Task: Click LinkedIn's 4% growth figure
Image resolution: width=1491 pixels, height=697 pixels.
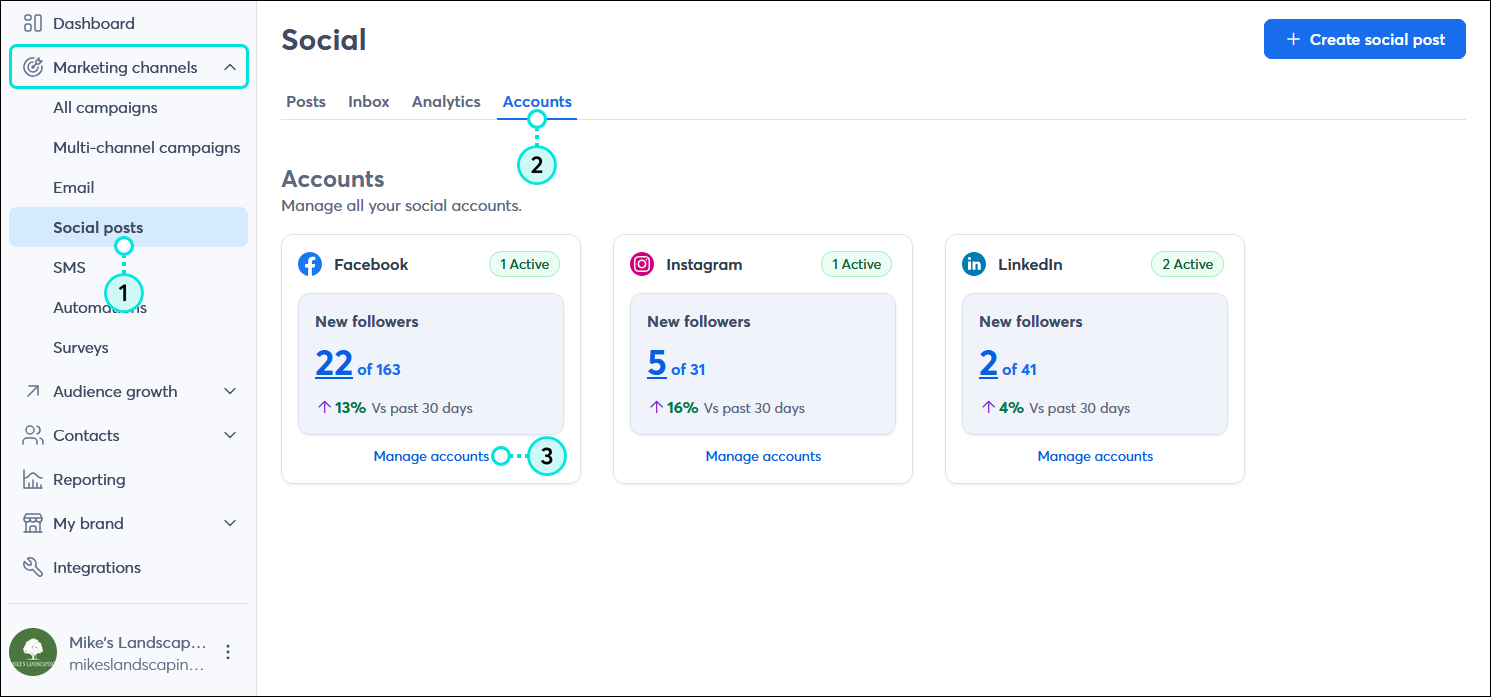Action: point(1011,408)
